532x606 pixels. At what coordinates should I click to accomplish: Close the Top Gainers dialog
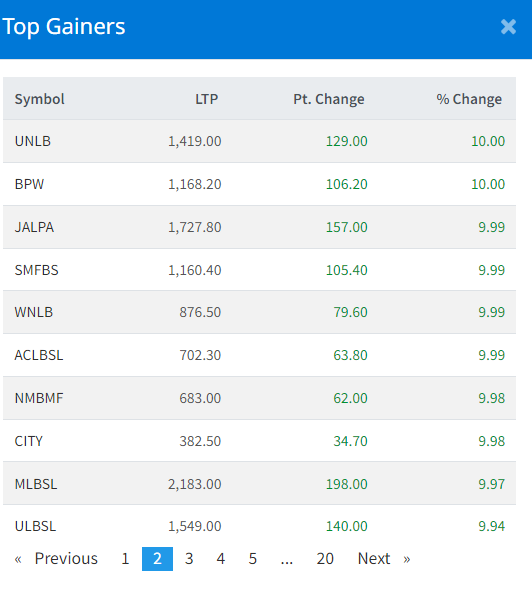[508, 27]
